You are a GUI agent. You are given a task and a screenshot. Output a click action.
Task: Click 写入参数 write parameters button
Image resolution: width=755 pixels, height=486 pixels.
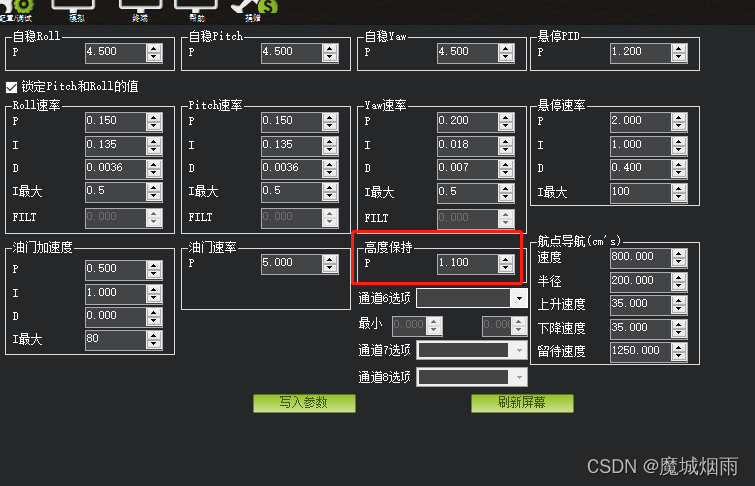pyautogui.click(x=304, y=403)
